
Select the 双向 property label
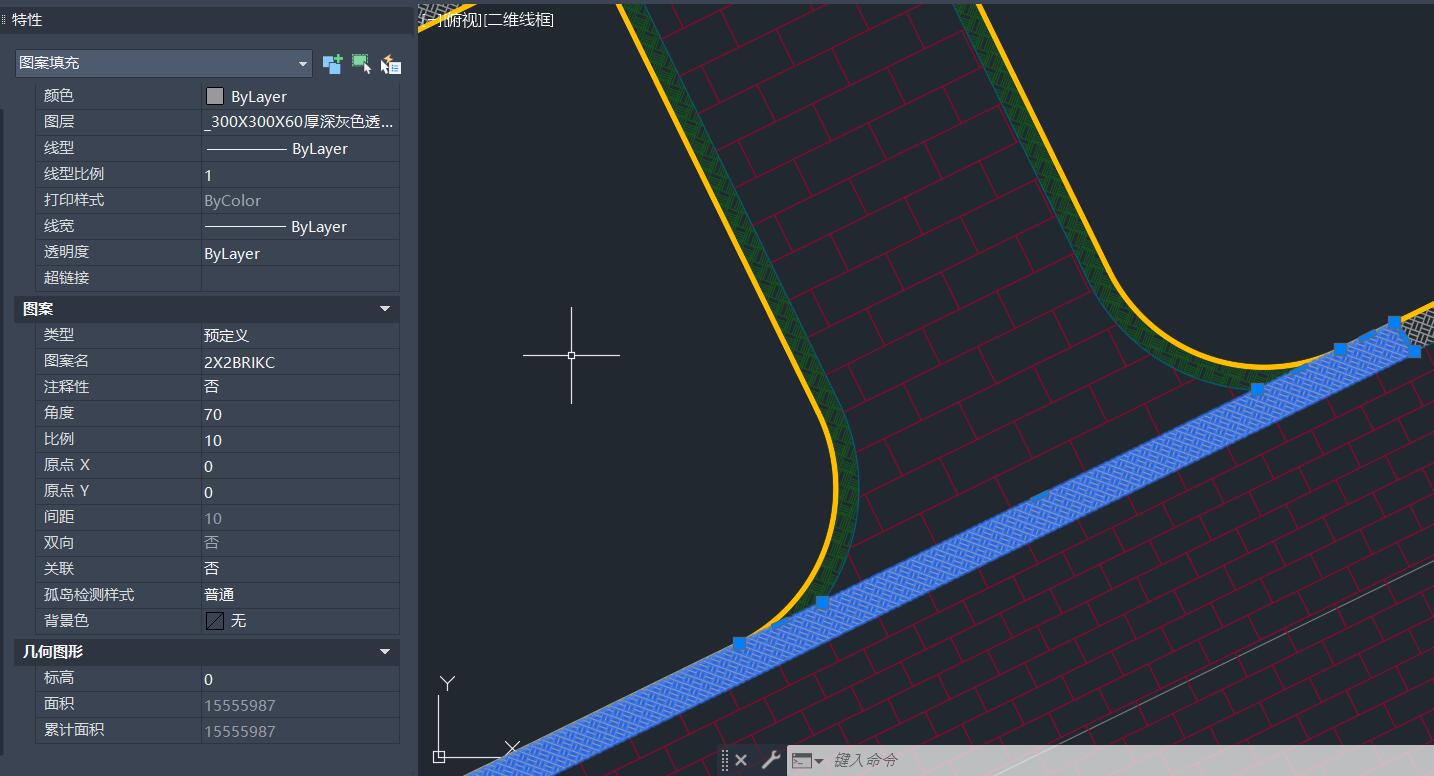pyautogui.click(x=59, y=543)
